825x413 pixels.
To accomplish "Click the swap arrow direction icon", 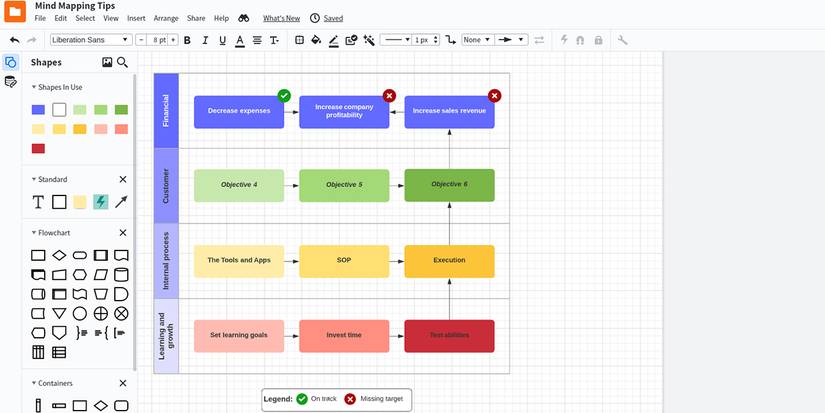I will tap(539, 40).
